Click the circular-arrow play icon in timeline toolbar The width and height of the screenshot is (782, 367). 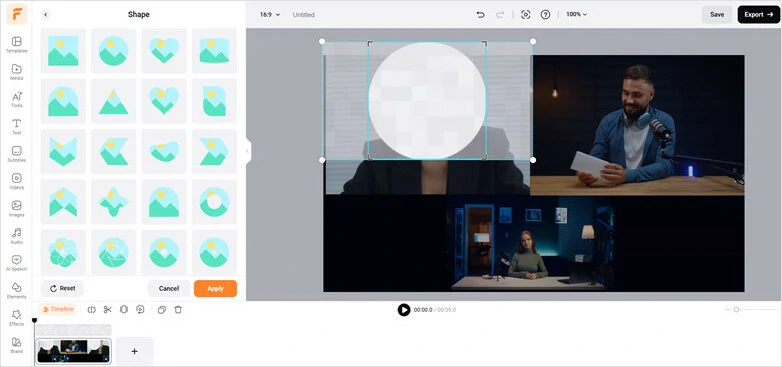(140, 310)
